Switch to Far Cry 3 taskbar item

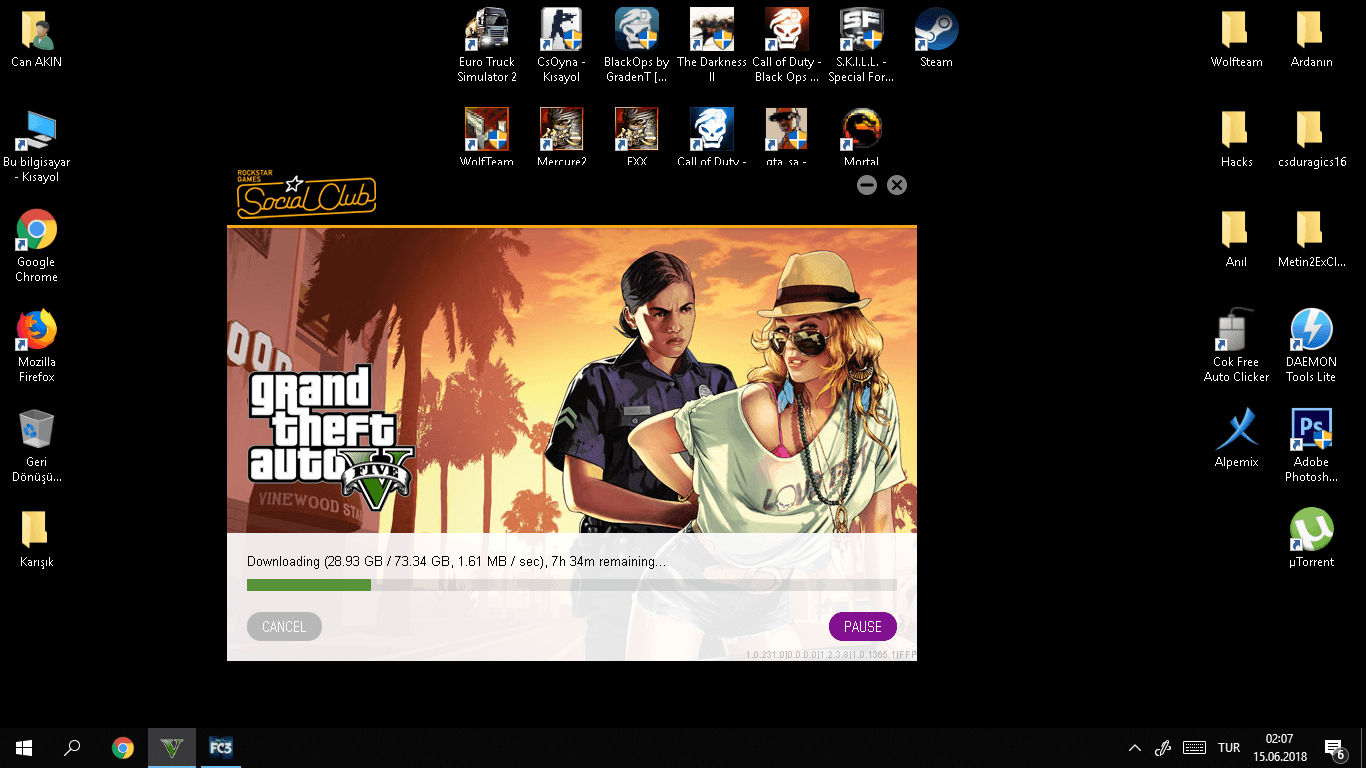click(x=220, y=748)
